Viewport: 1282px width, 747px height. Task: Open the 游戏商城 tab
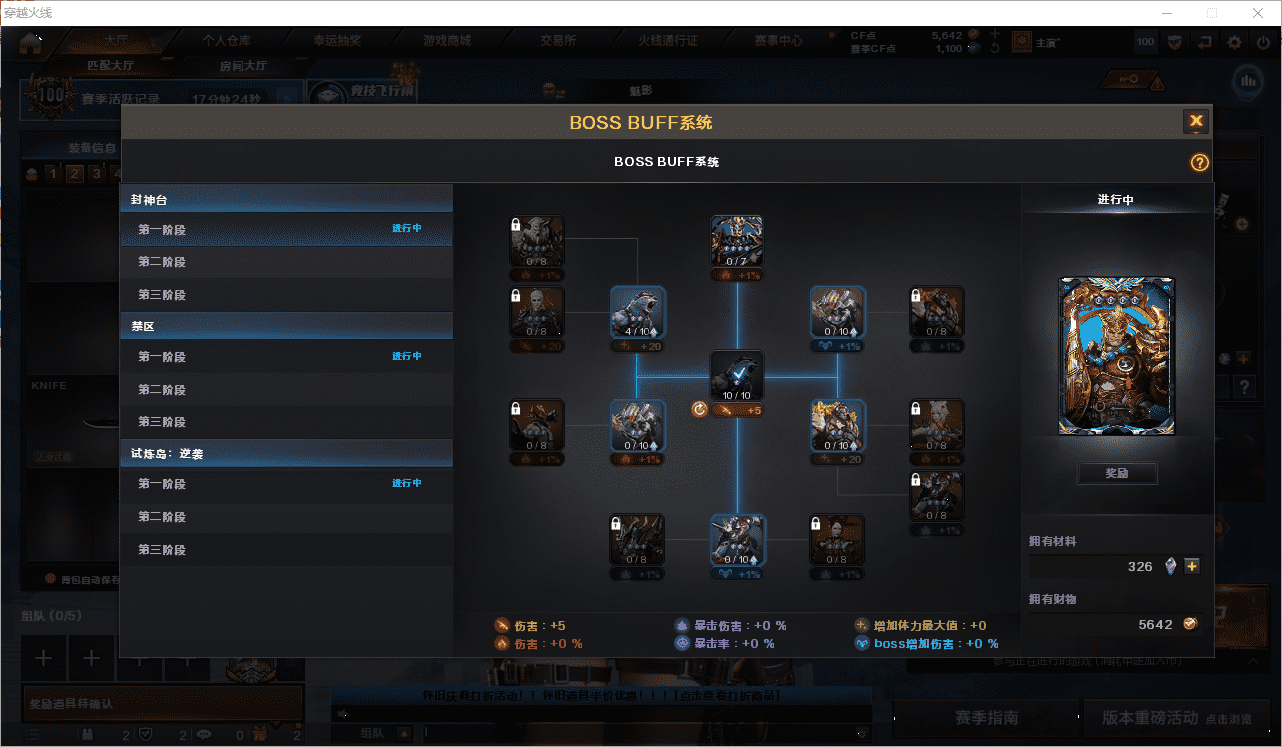pos(447,41)
